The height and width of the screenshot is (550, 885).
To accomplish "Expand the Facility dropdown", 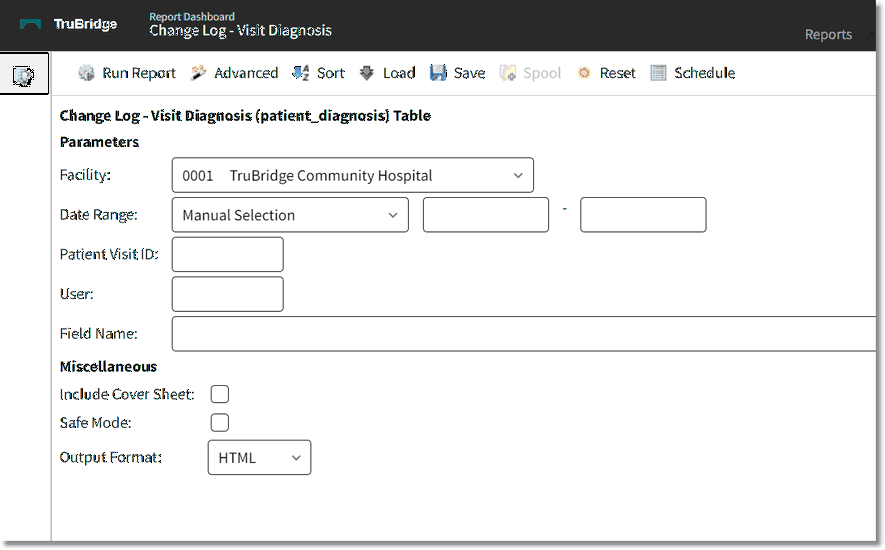I will tap(352, 175).
